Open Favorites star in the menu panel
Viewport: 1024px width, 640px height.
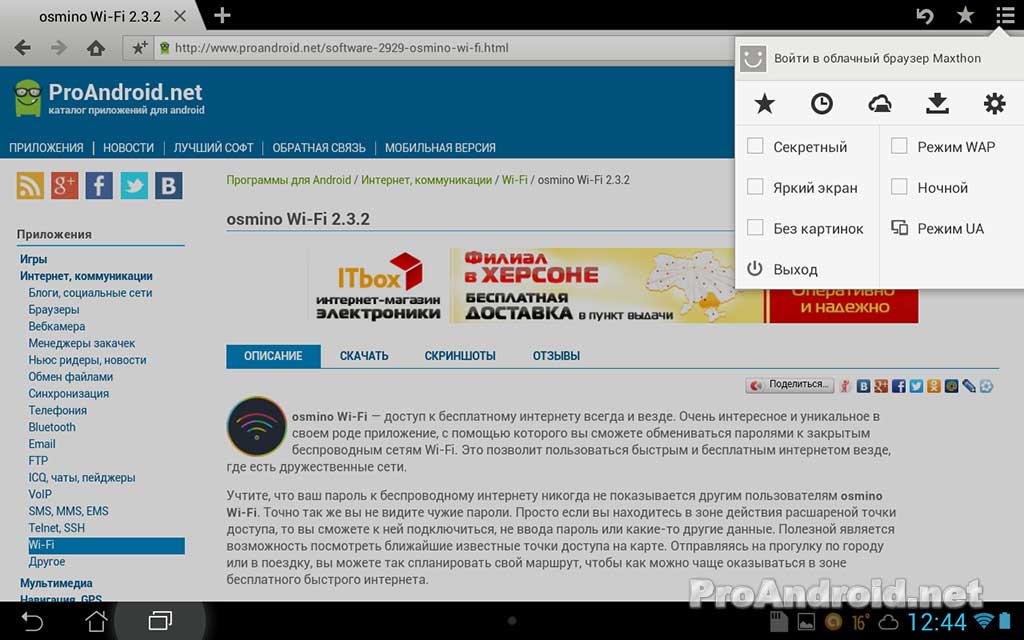(765, 104)
